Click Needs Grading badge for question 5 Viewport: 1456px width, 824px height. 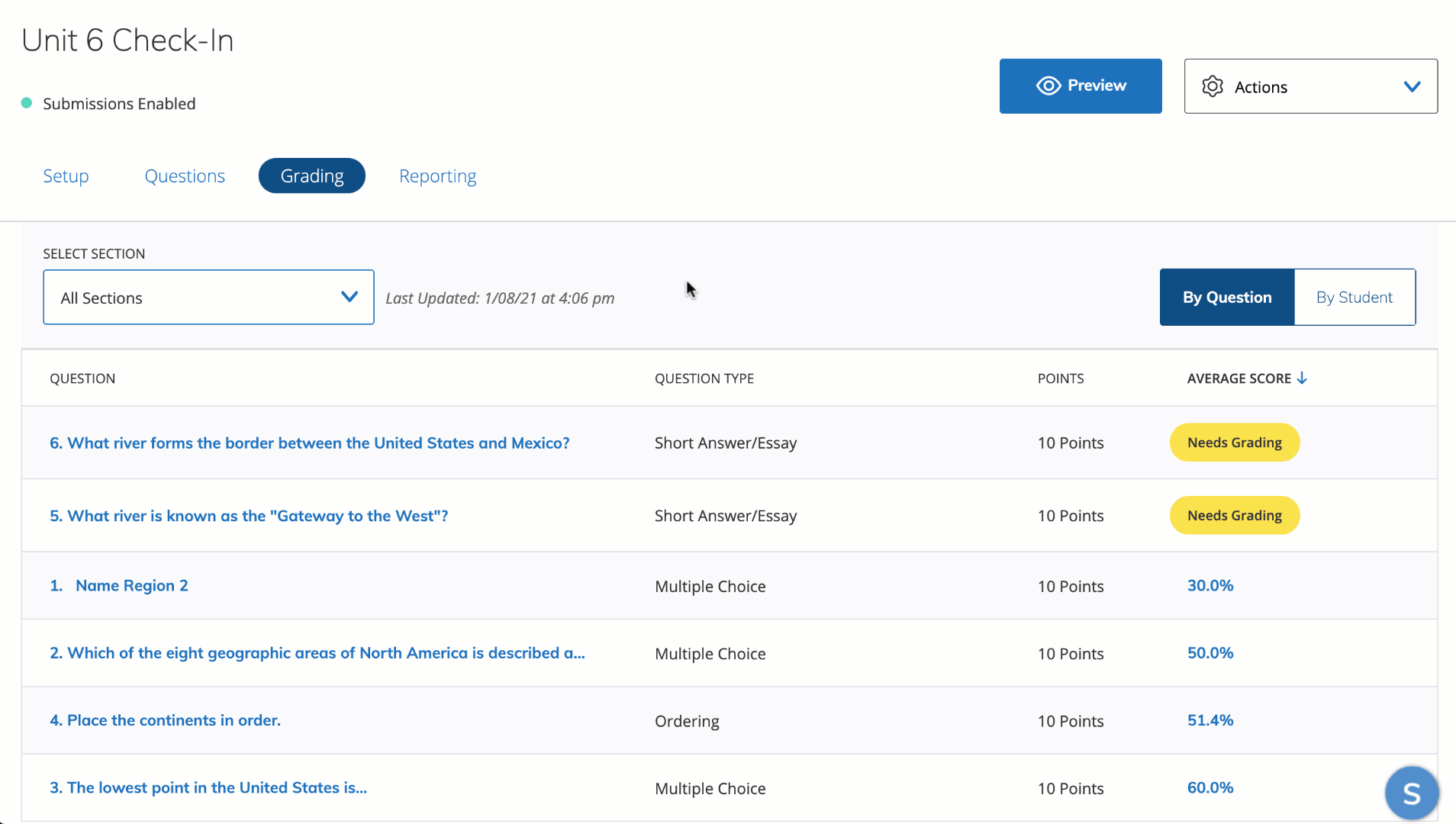1234,516
